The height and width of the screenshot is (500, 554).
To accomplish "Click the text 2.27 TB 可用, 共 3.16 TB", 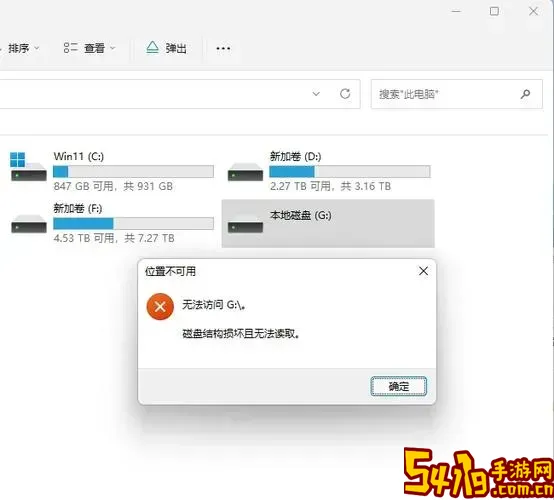I will point(330,186).
